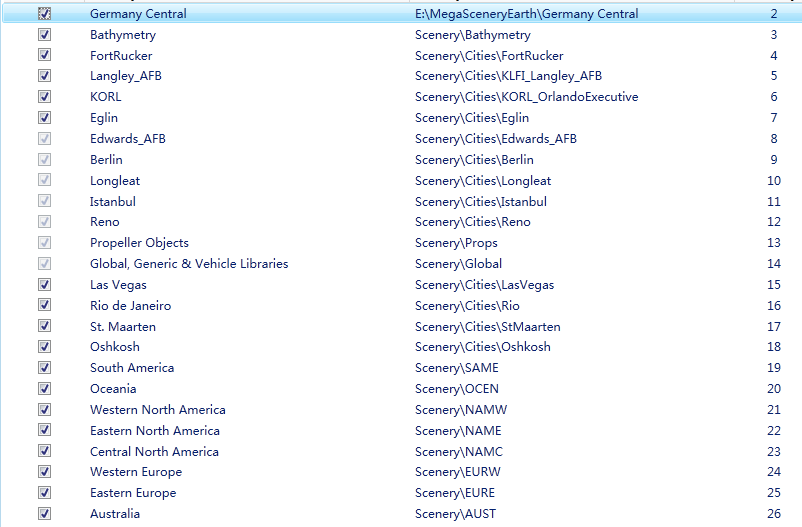Uncheck the Langley_AFB checkbox

coord(44,76)
